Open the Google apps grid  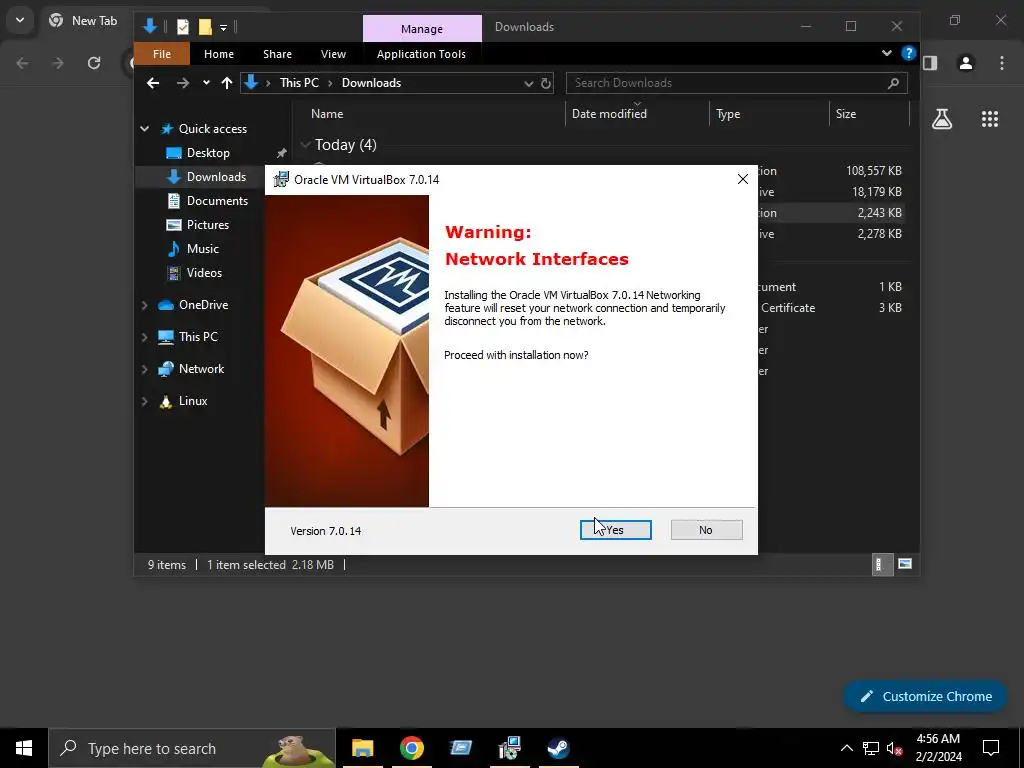coord(989,119)
